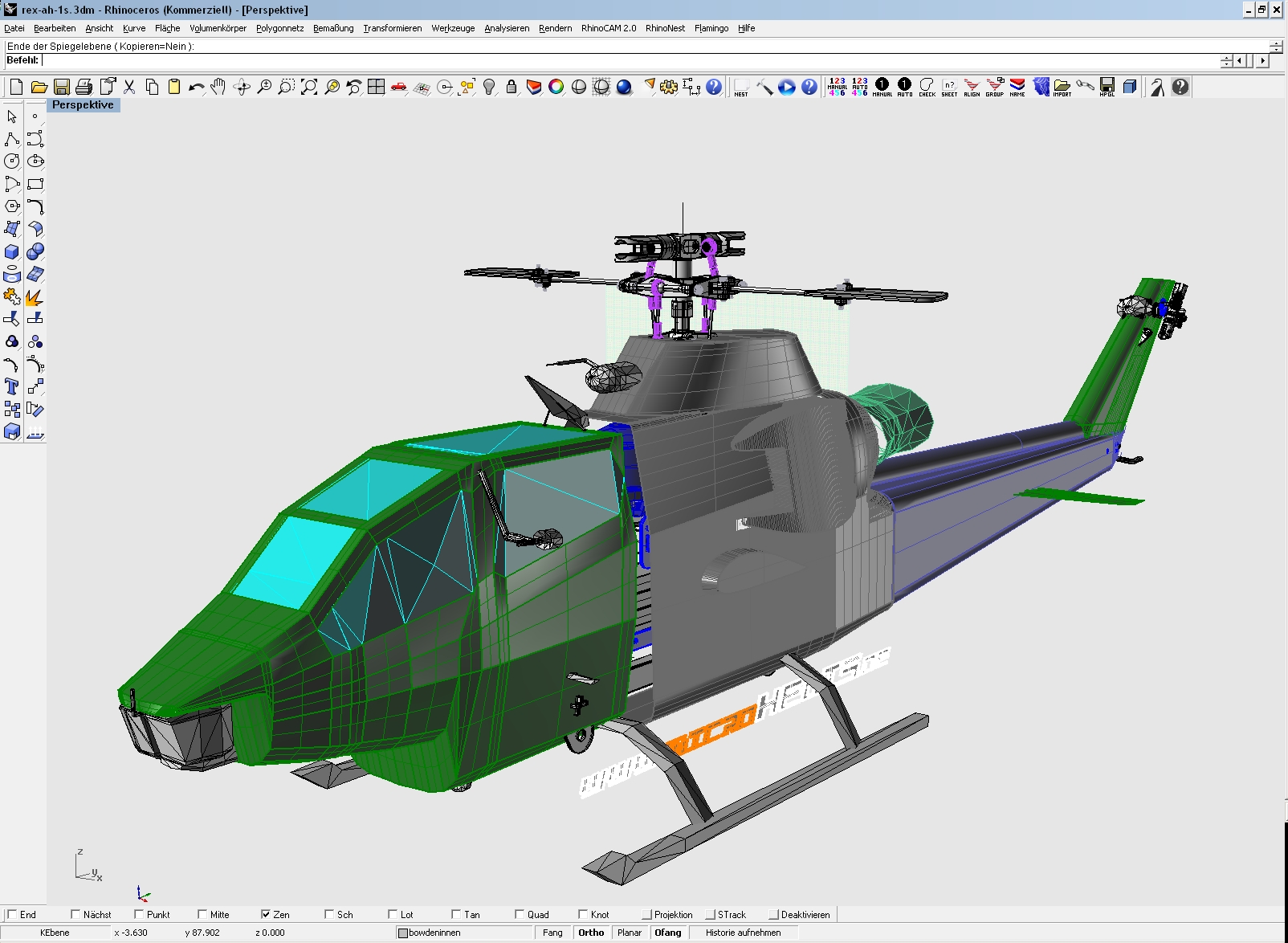The height and width of the screenshot is (943, 1288).
Task: Select the Circle drawing tool
Action: pos(12,161)
